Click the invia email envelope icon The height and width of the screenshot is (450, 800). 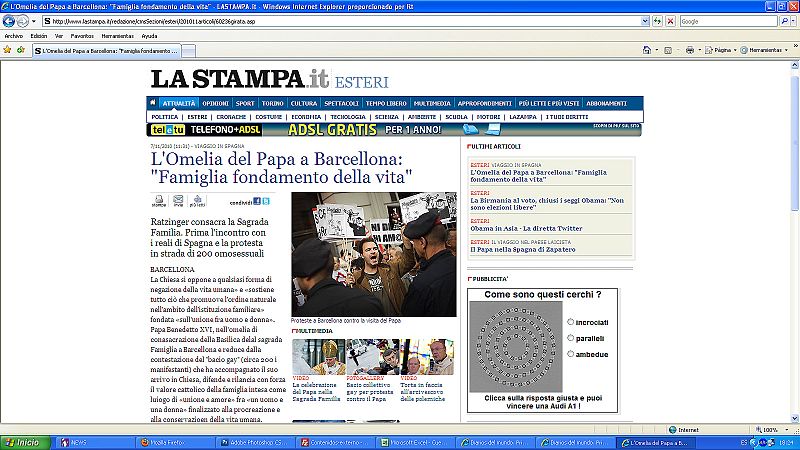pyautogui.click(x=178, y=201)
